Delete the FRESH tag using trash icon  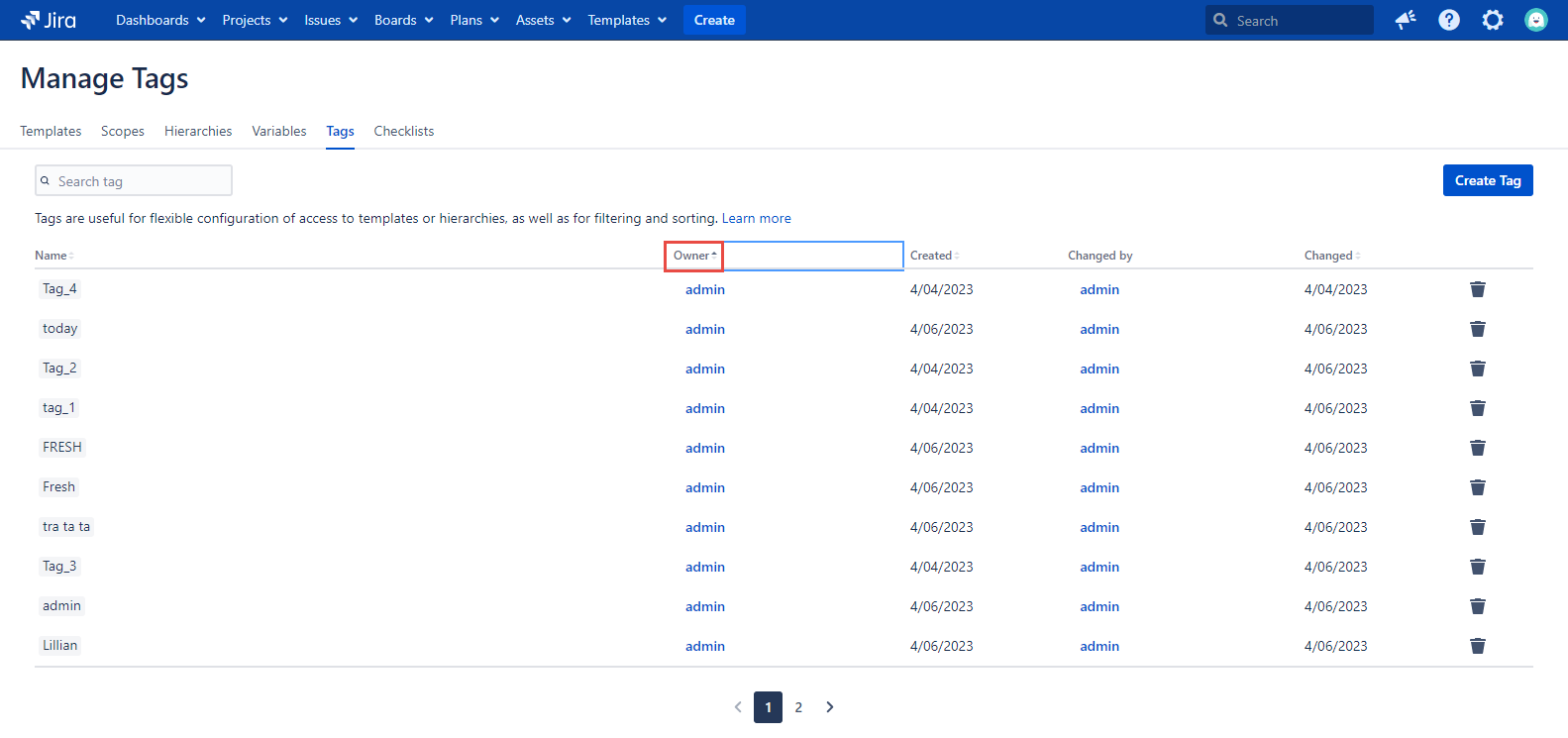point(1477,448)
